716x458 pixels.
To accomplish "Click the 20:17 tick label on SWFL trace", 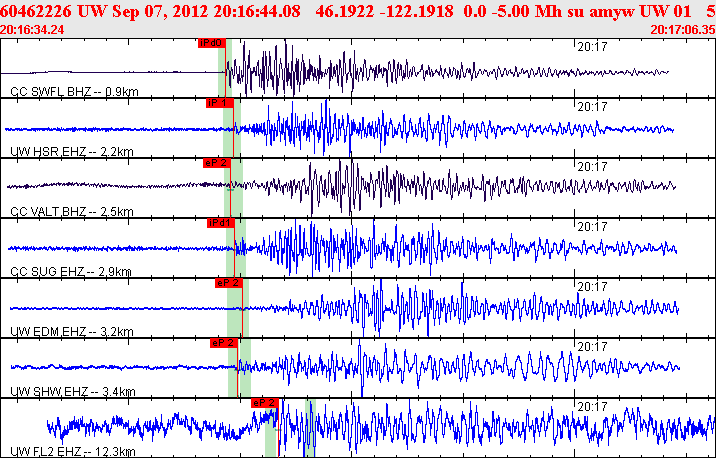I will [x=592, y=47].
